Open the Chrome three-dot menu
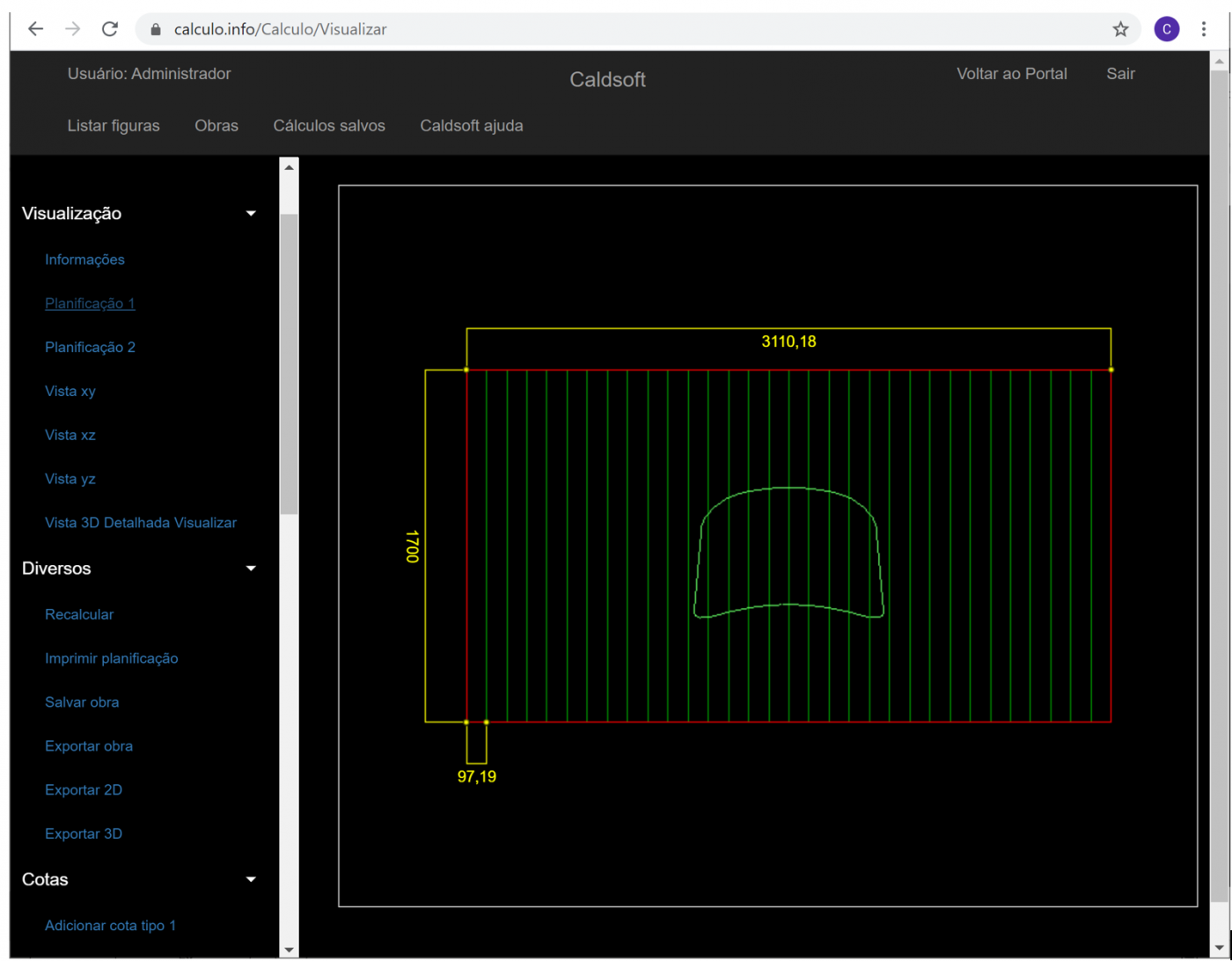 pos(1203,29)
